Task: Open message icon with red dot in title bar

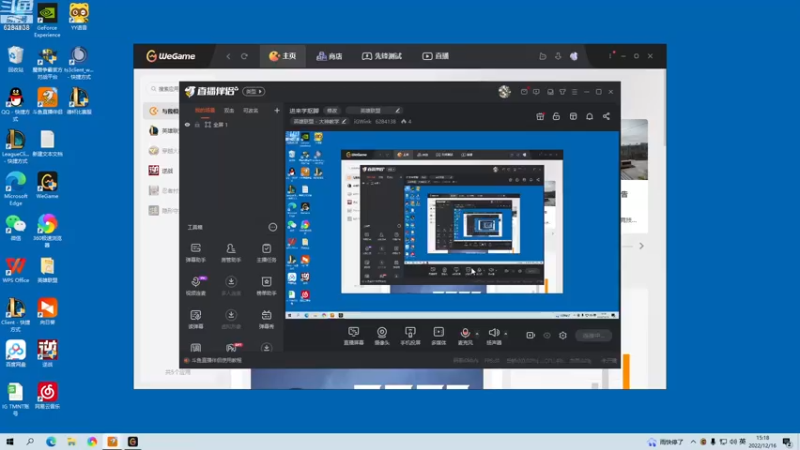Action: (524, 91)
